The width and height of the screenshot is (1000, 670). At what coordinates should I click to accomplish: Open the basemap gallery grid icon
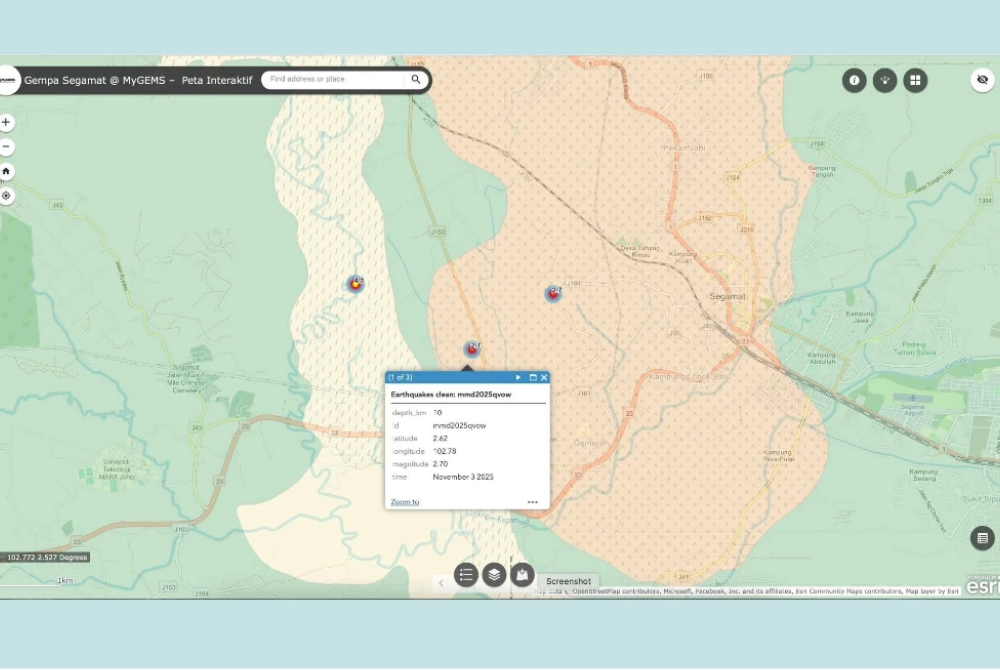[915, 80]
